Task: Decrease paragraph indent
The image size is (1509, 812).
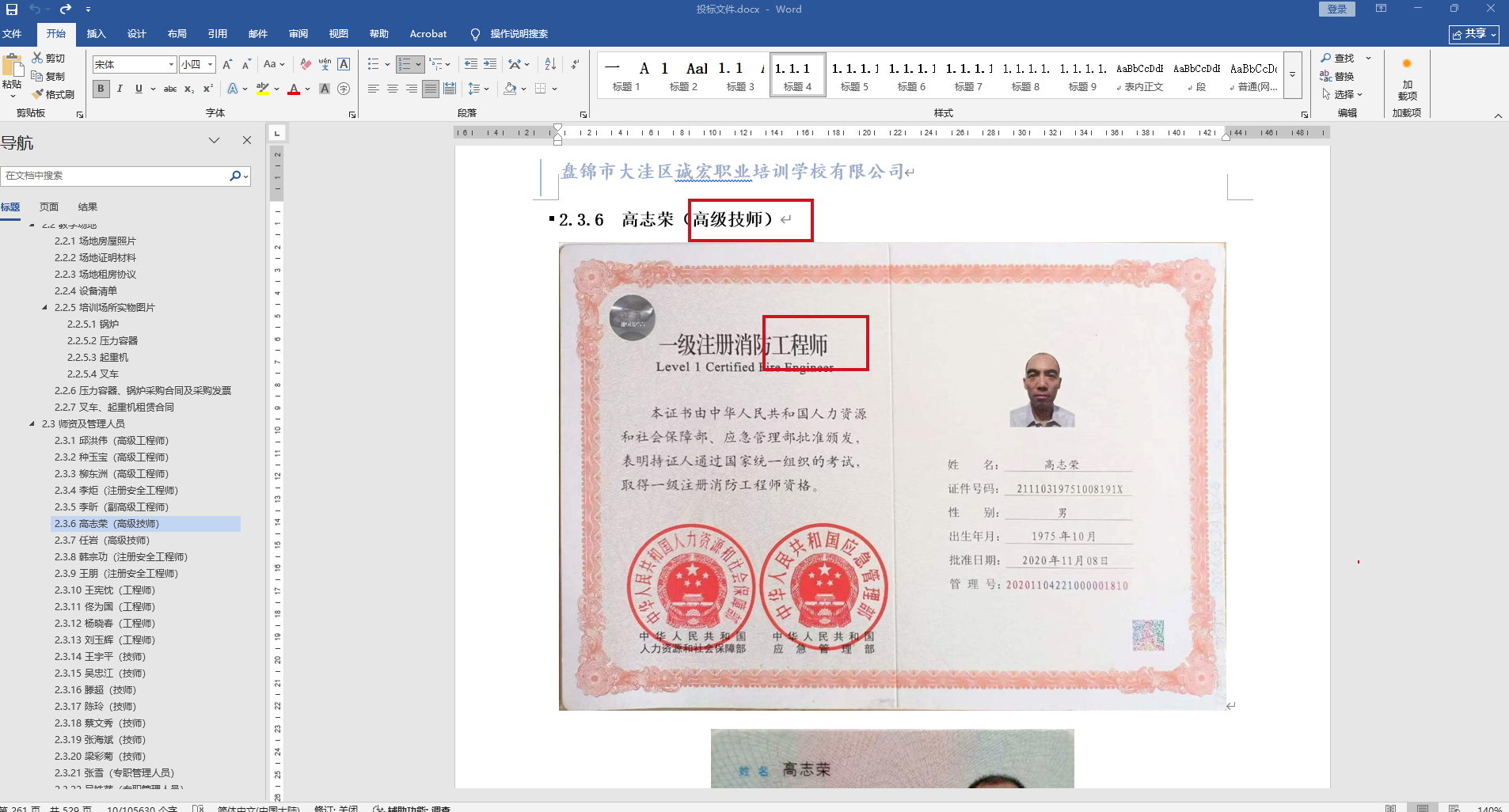Action: [x=471, y=64]
